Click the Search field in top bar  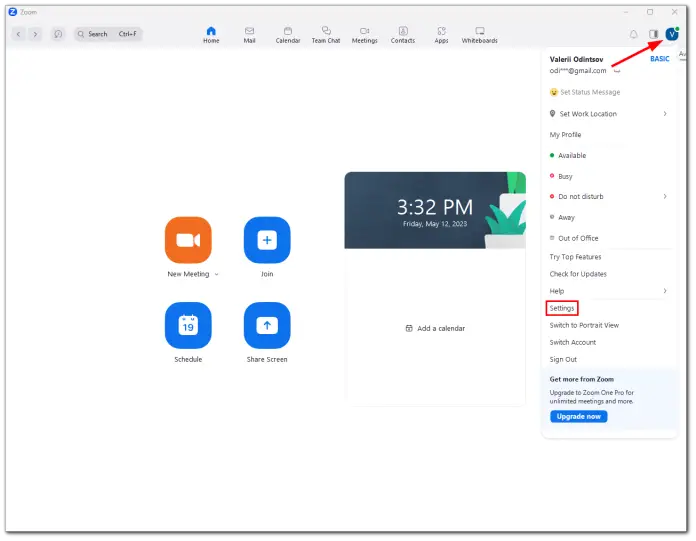coord(108,34)
